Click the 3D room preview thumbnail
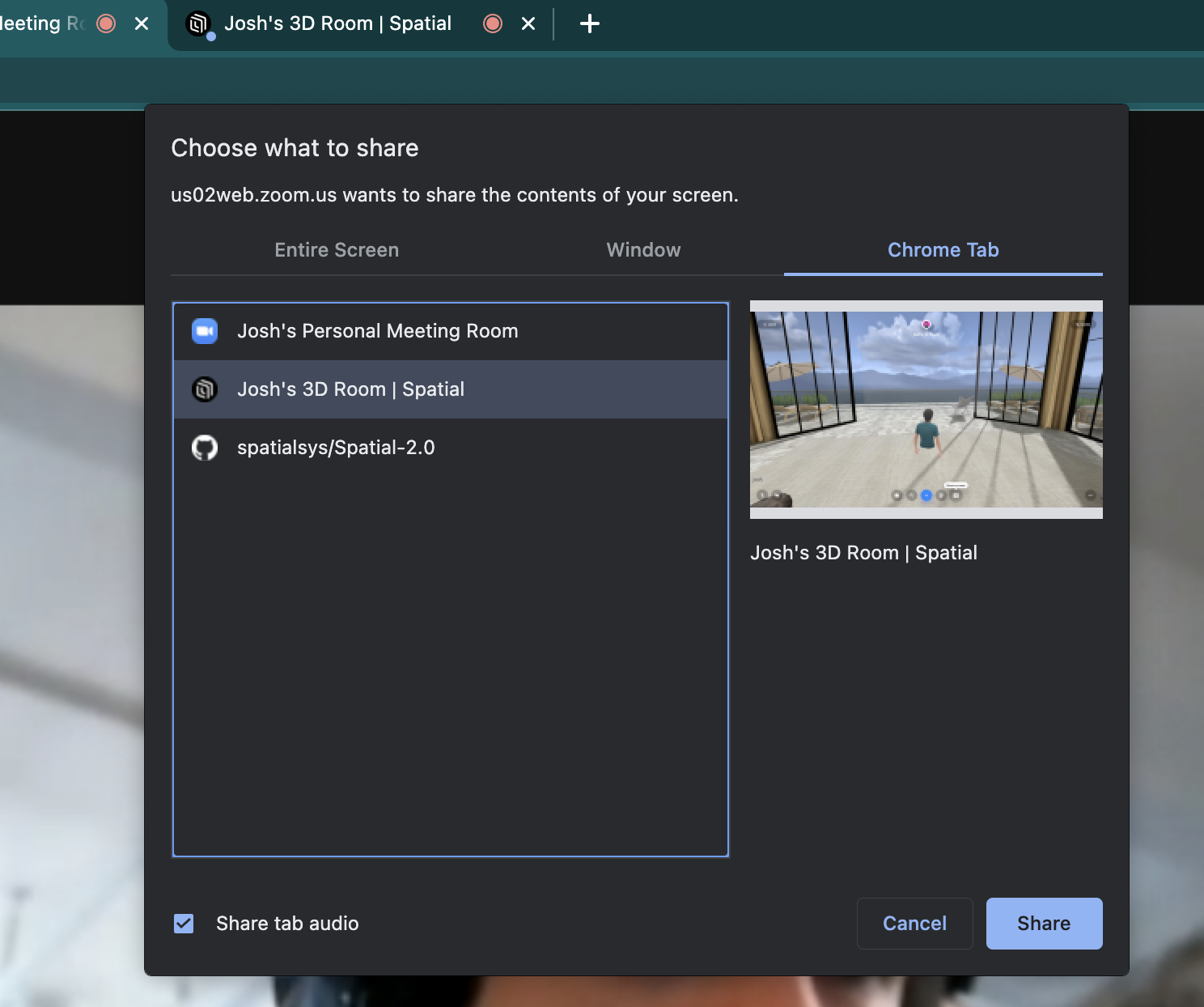The image size is (1204, 1007). pos(926,410)
